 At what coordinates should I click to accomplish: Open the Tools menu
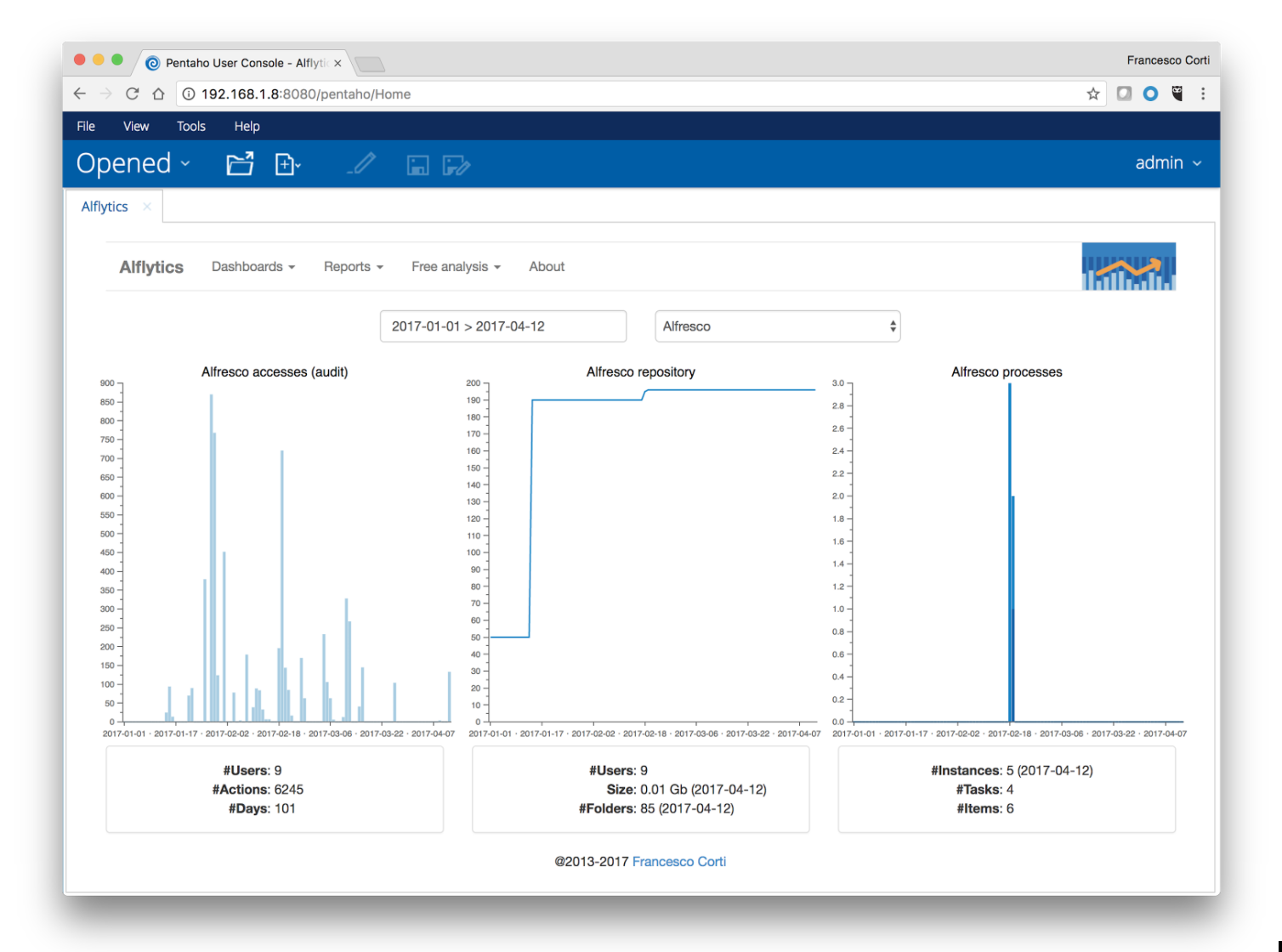[x=191, y=126]
